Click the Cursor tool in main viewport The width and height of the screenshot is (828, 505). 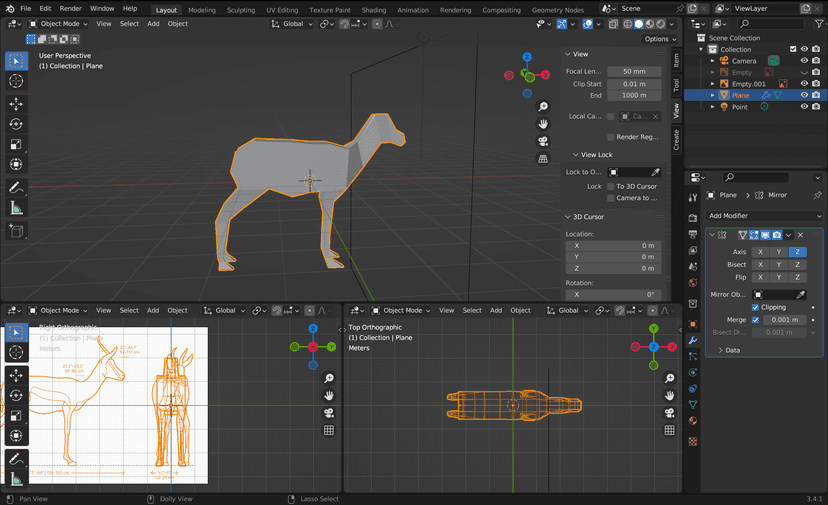[x=16, y=81]
